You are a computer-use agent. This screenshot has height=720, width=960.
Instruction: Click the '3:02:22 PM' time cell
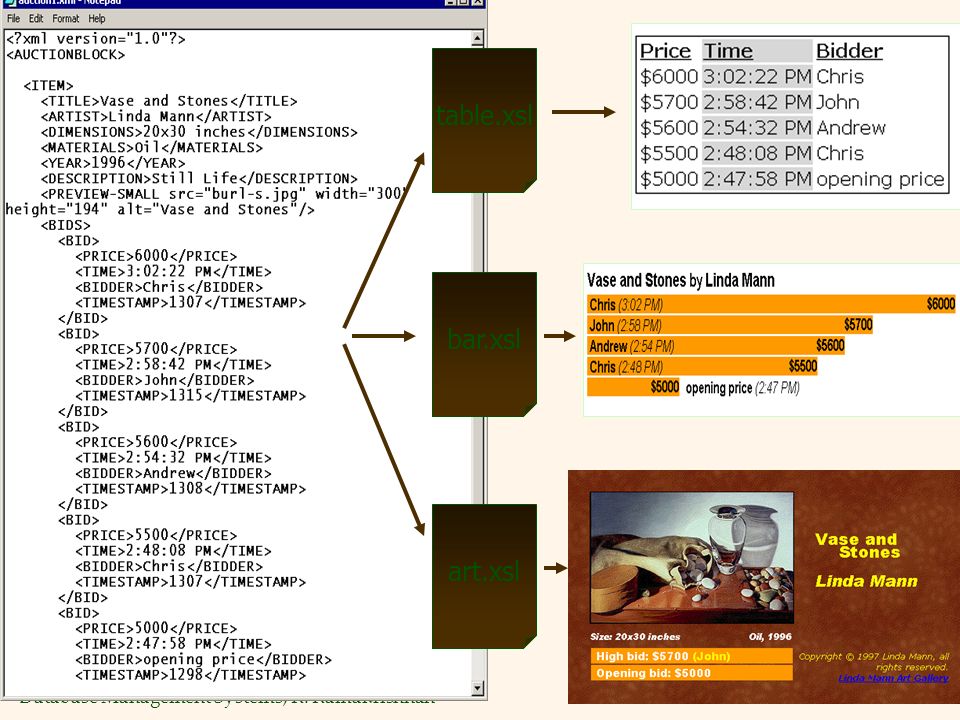[757, 77]
